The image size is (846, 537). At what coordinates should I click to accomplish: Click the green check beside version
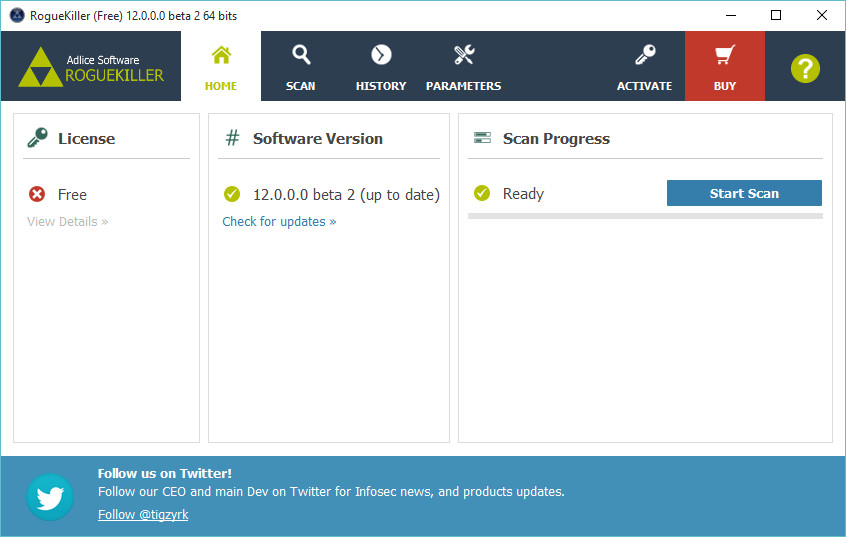tap(232, 194)
